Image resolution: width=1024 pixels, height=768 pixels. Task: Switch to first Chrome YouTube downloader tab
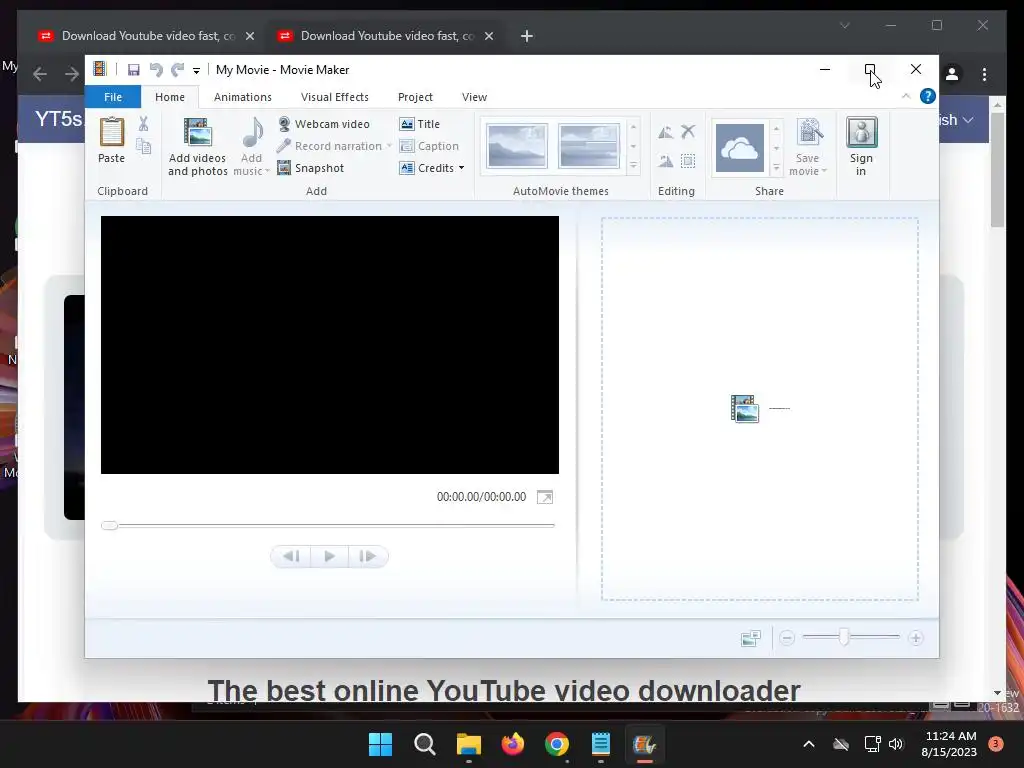pos(147,36)
